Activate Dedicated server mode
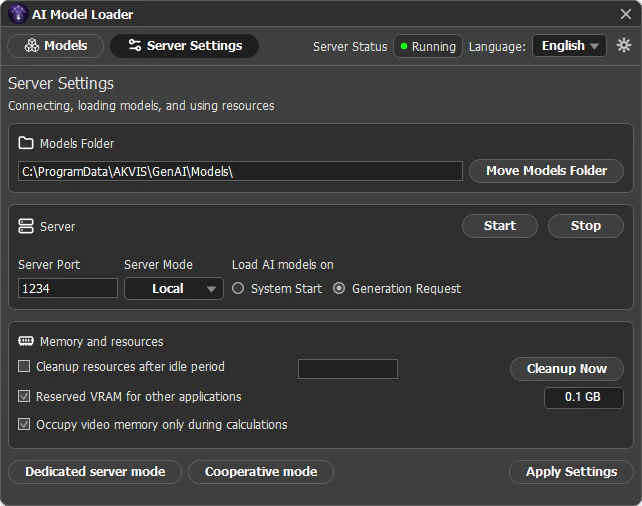 point(95,472)
